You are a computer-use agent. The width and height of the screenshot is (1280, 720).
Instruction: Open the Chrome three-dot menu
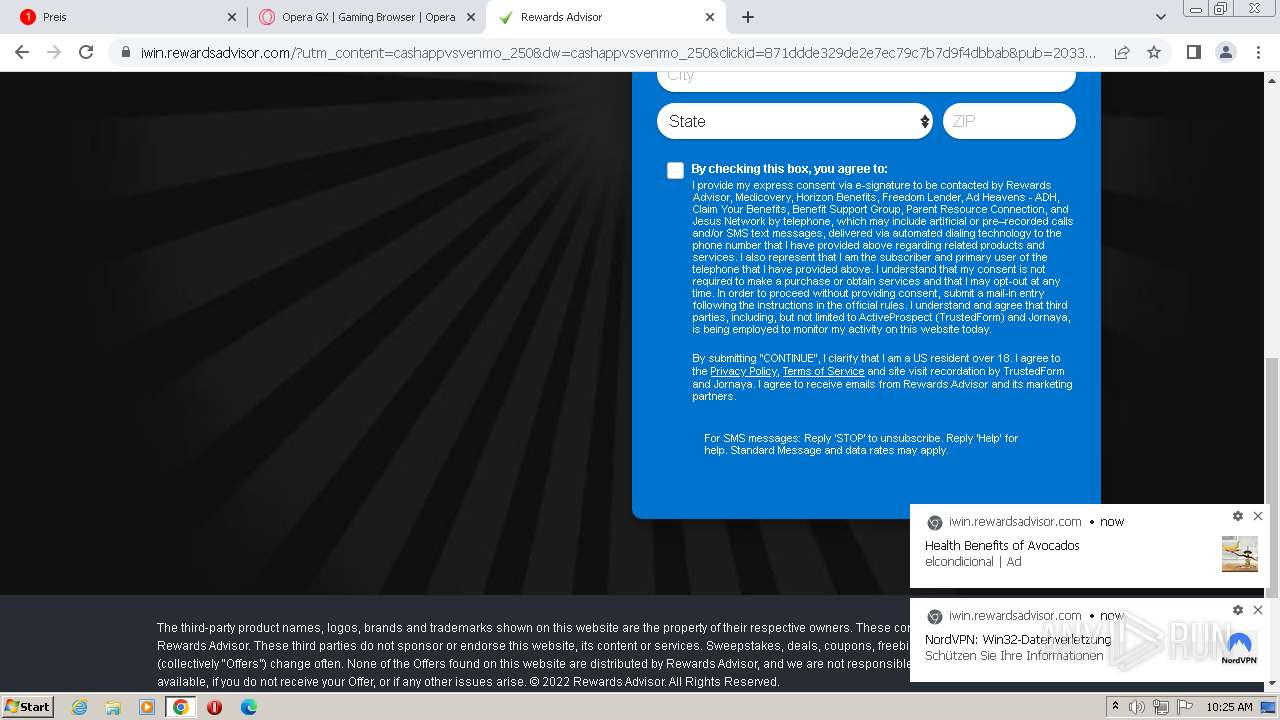1257,52
